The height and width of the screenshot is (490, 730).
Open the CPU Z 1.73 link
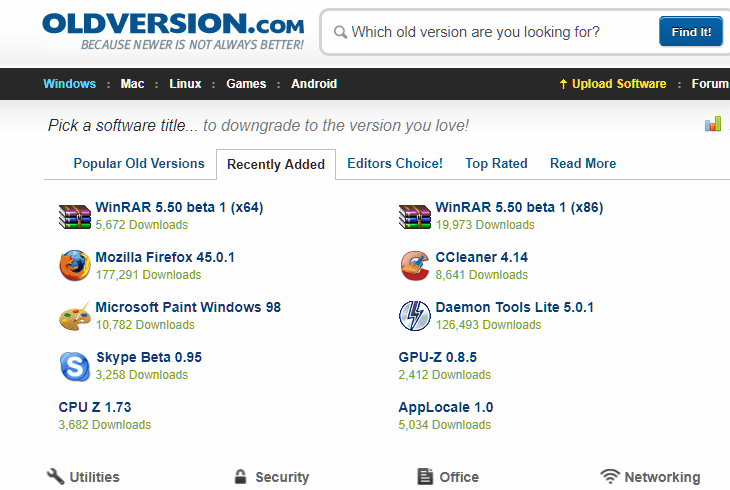coord(95,407)
